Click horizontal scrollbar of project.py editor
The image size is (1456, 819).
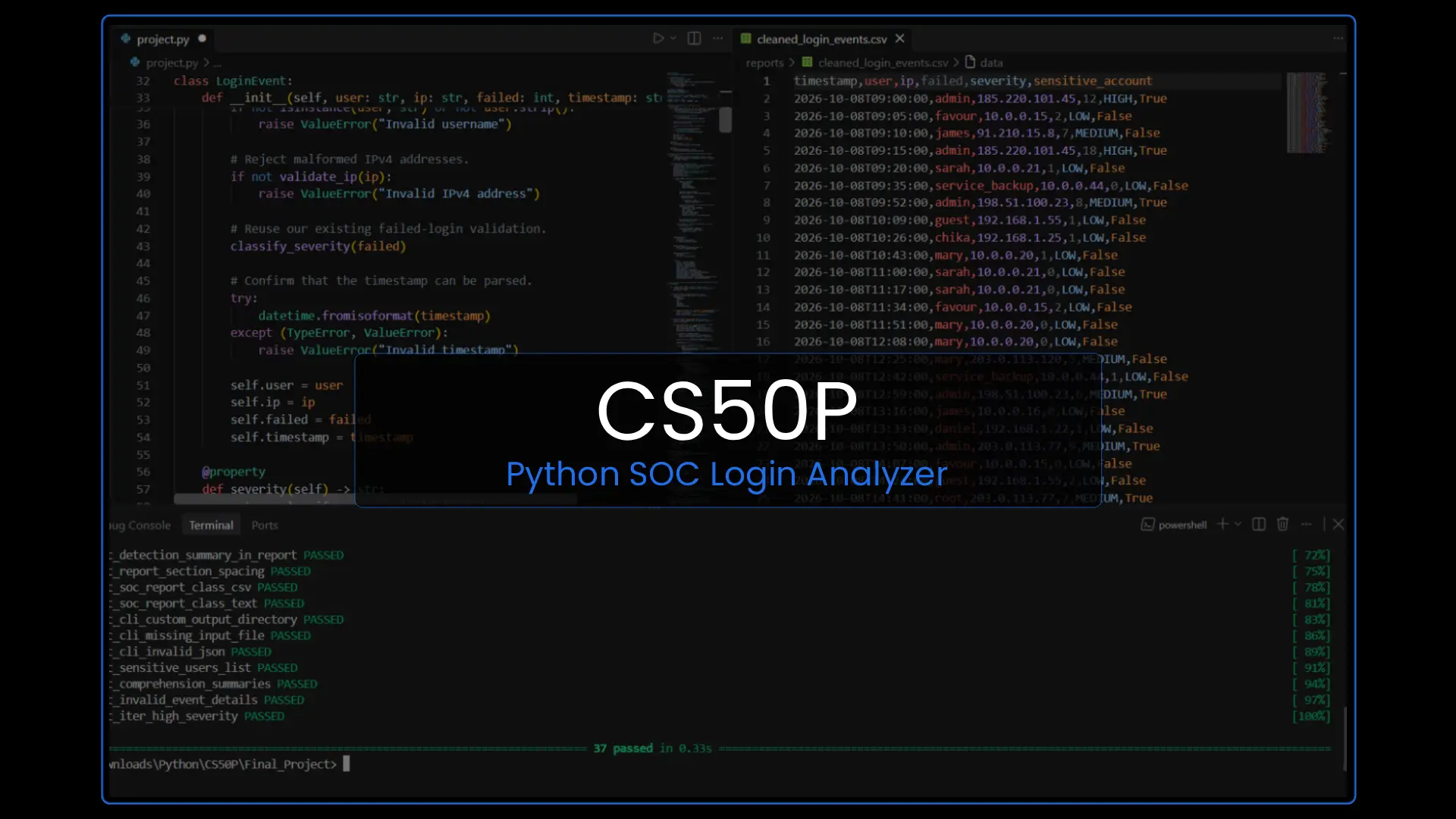375,499
